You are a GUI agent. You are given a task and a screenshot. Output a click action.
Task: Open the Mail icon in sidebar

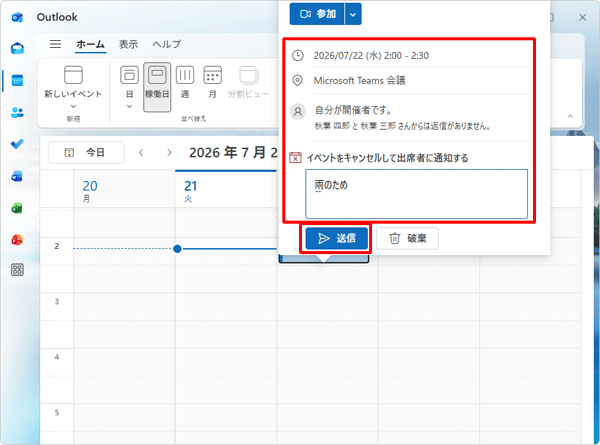click(17, 49)
